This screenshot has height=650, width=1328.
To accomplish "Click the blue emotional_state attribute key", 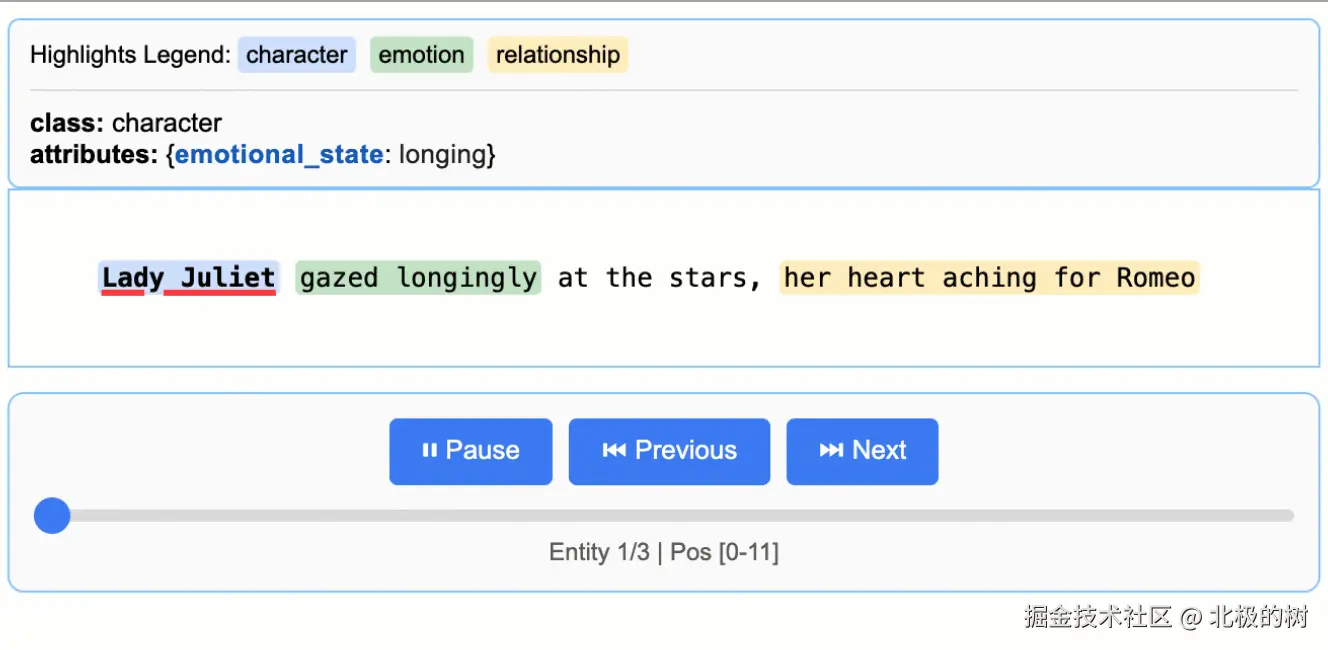I will [278, 155].
